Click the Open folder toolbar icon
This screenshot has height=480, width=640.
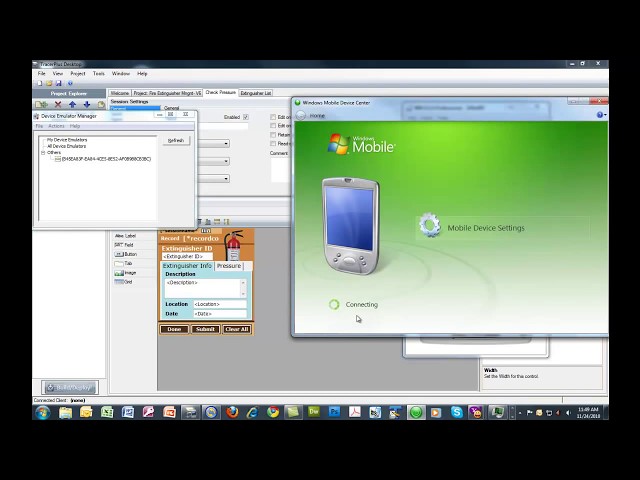[x=49, y=83]
